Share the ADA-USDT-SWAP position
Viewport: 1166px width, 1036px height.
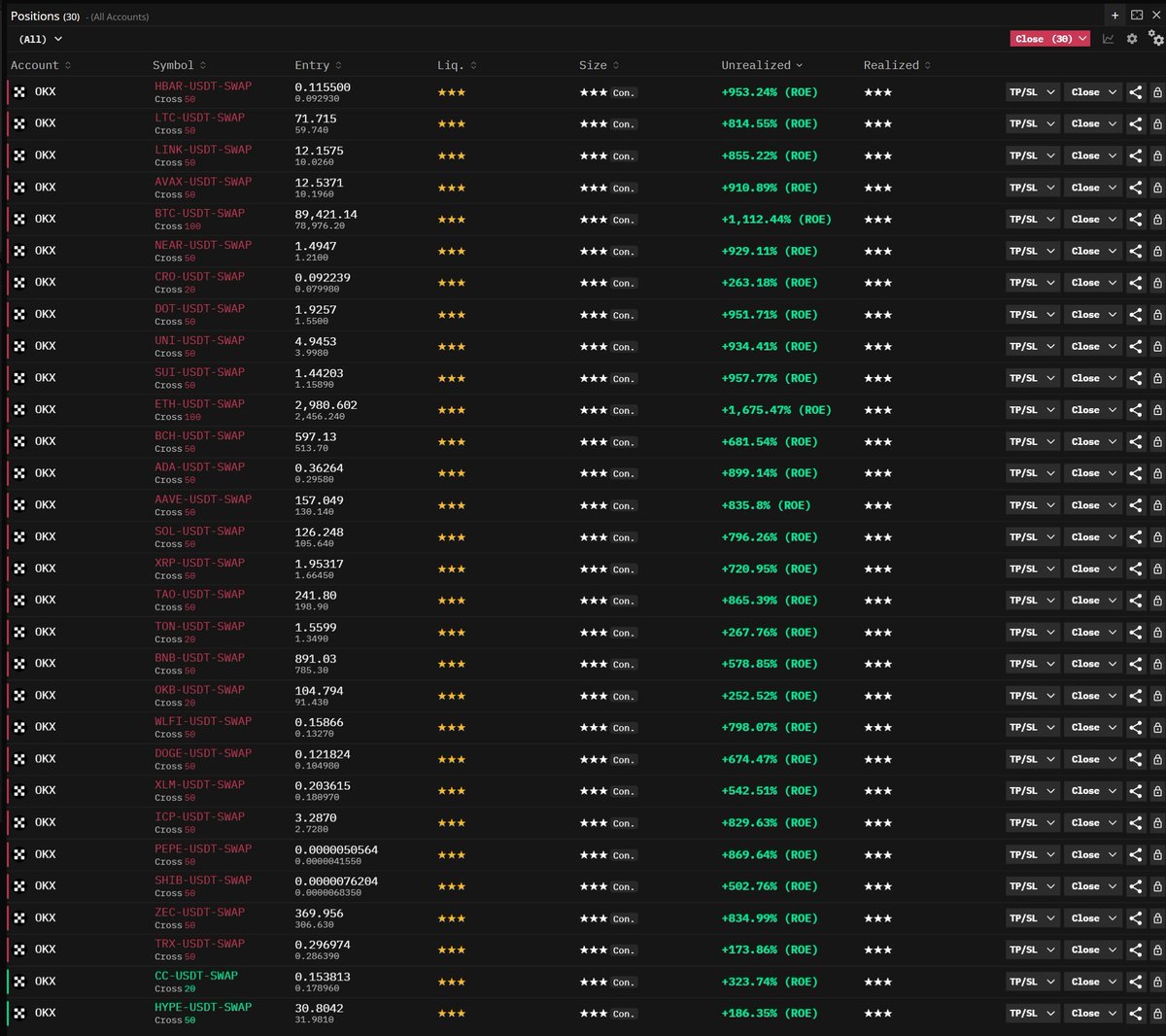[x=1135, y=473]
